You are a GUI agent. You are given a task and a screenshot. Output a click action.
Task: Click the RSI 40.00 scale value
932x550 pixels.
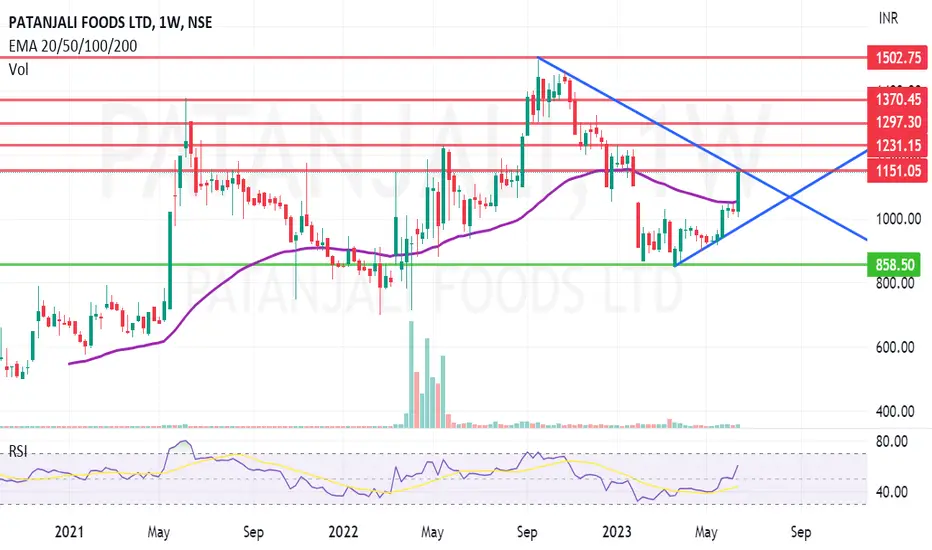[x=892, y=492]
